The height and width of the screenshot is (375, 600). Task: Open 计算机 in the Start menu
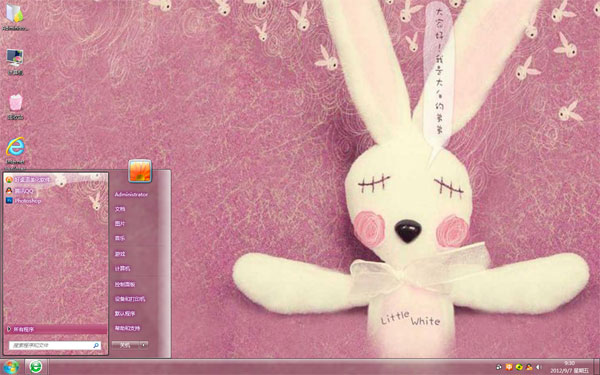click(122, 269)
